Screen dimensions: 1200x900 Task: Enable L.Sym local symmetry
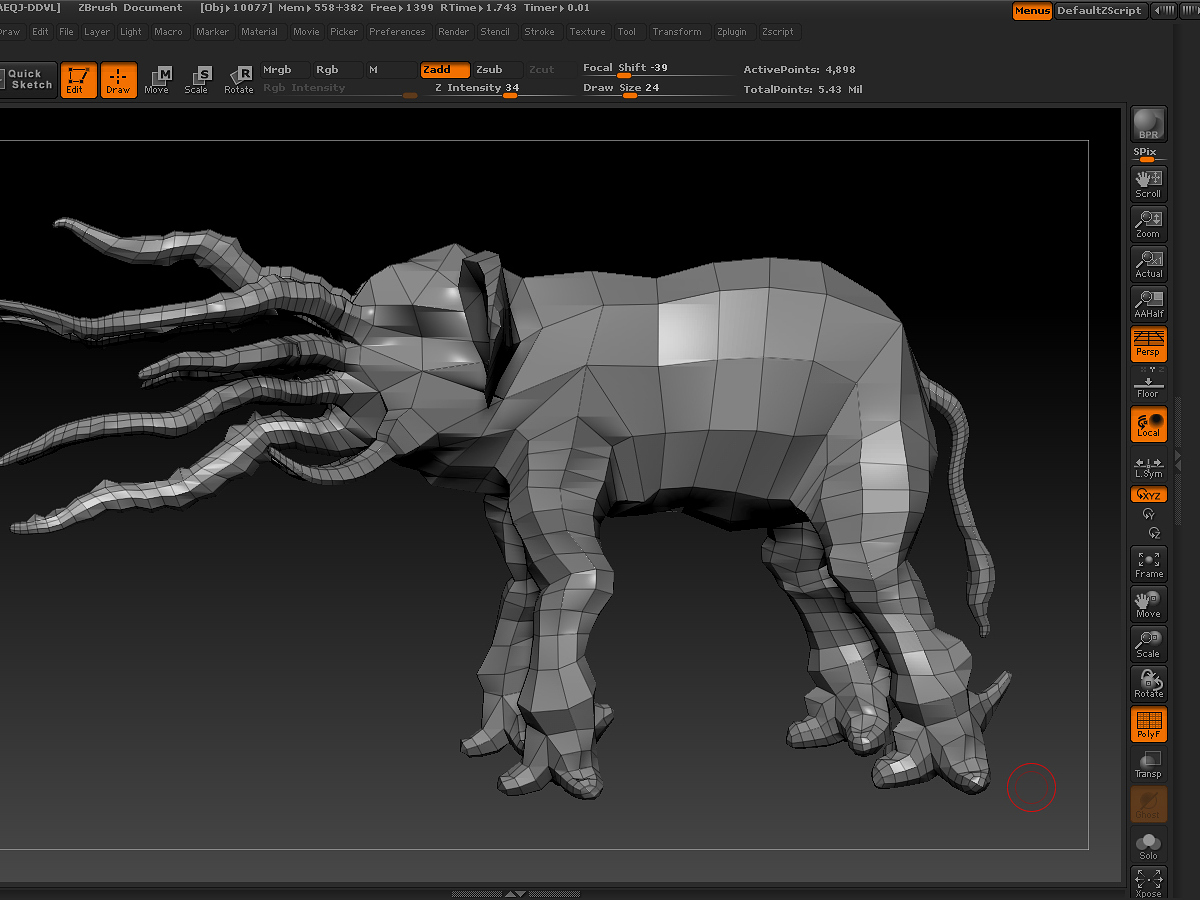tap(1148, 466)
